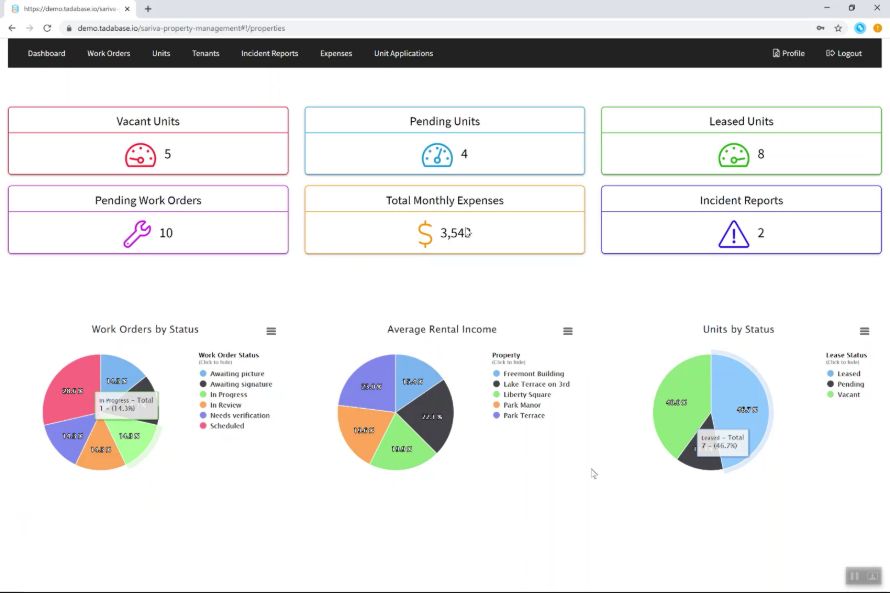
Task: Click the blue browser extension icon
Action: (x=860, y=28)
